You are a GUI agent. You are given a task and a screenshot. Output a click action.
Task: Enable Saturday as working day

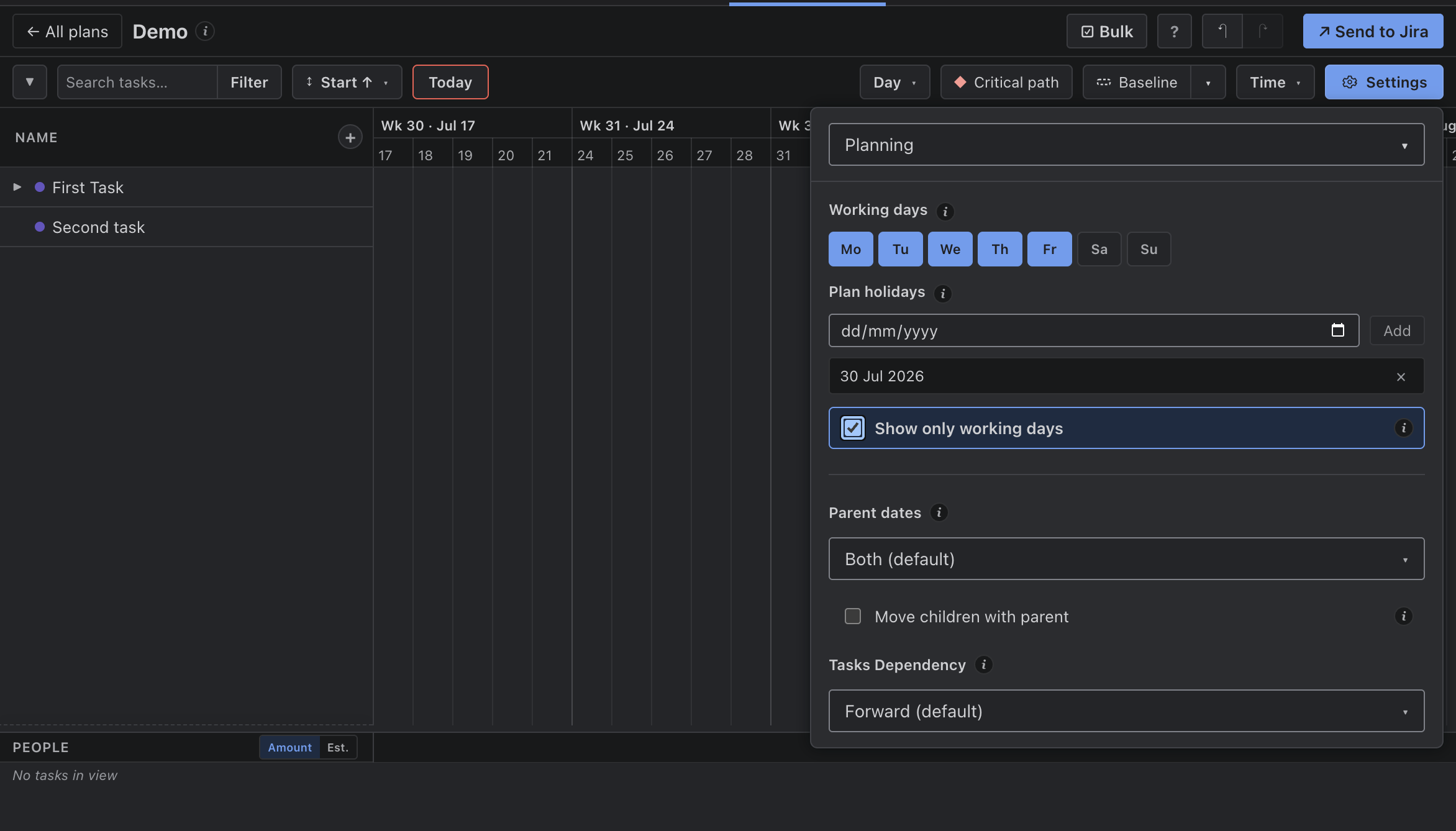point(1099,249)
